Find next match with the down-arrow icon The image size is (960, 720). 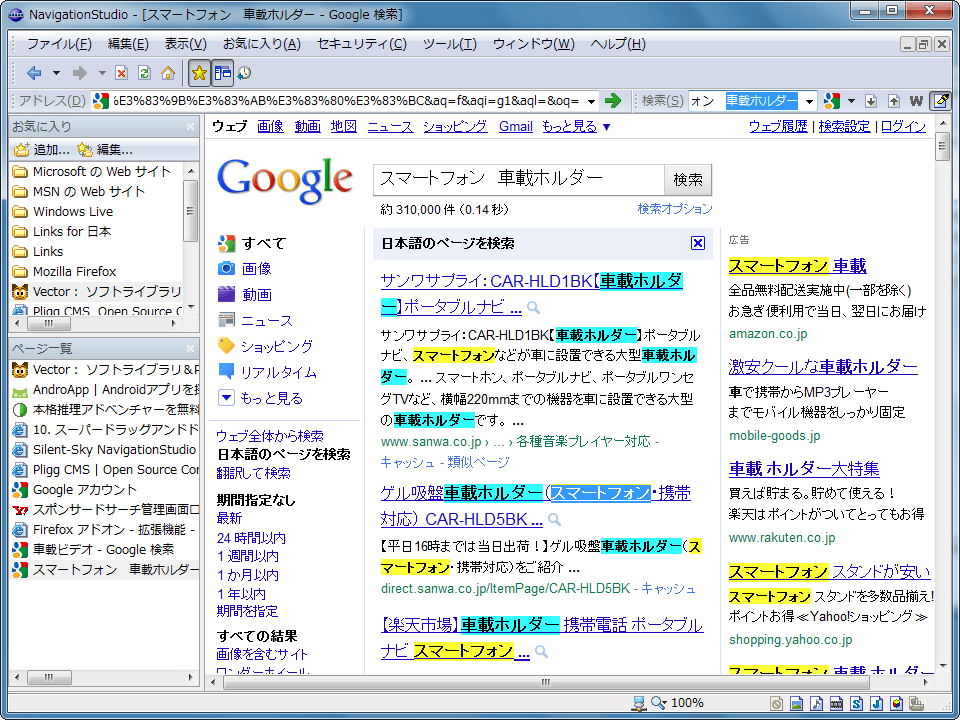point(871,101)
